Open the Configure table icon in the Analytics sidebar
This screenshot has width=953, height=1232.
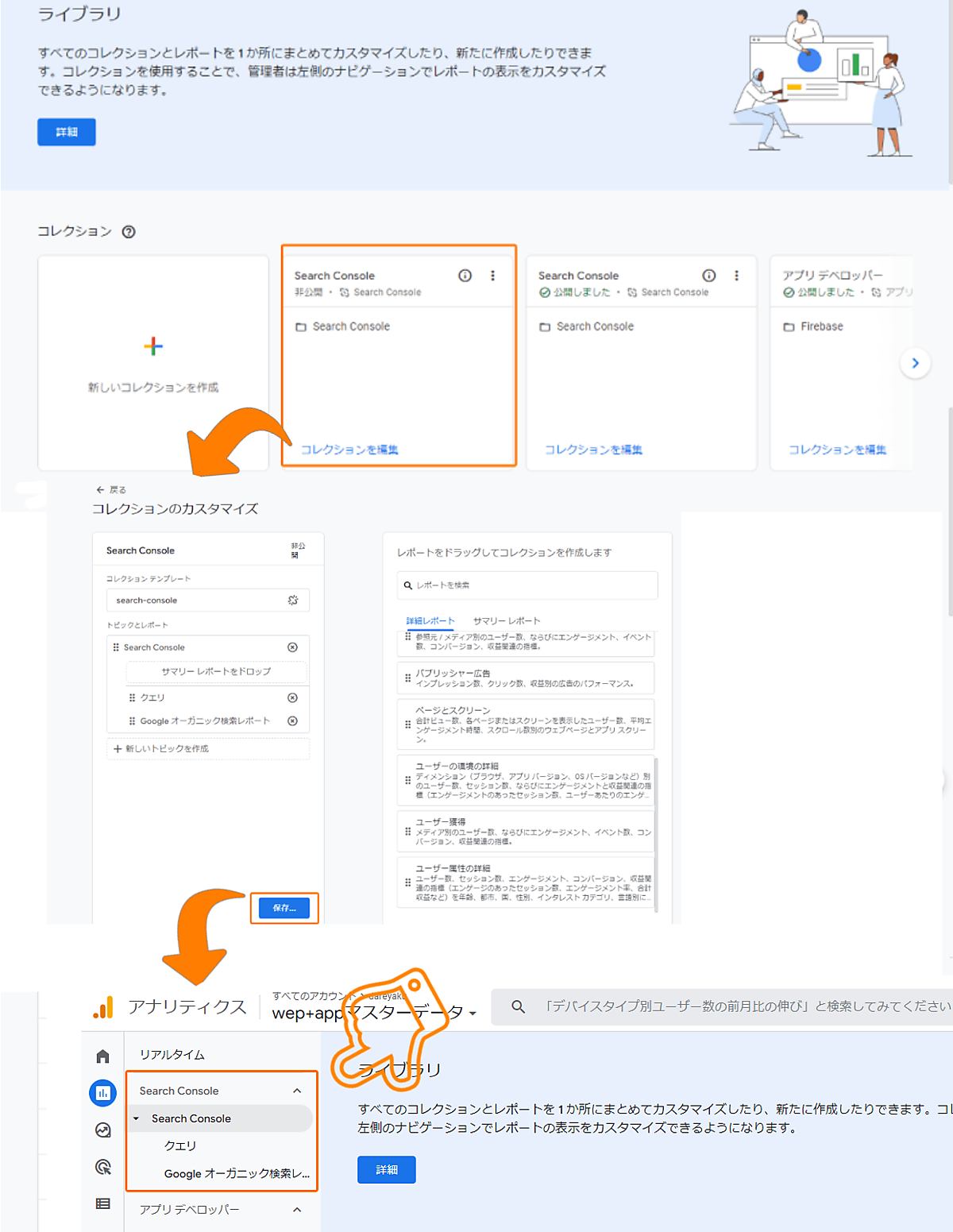(x=102, y=1203)
